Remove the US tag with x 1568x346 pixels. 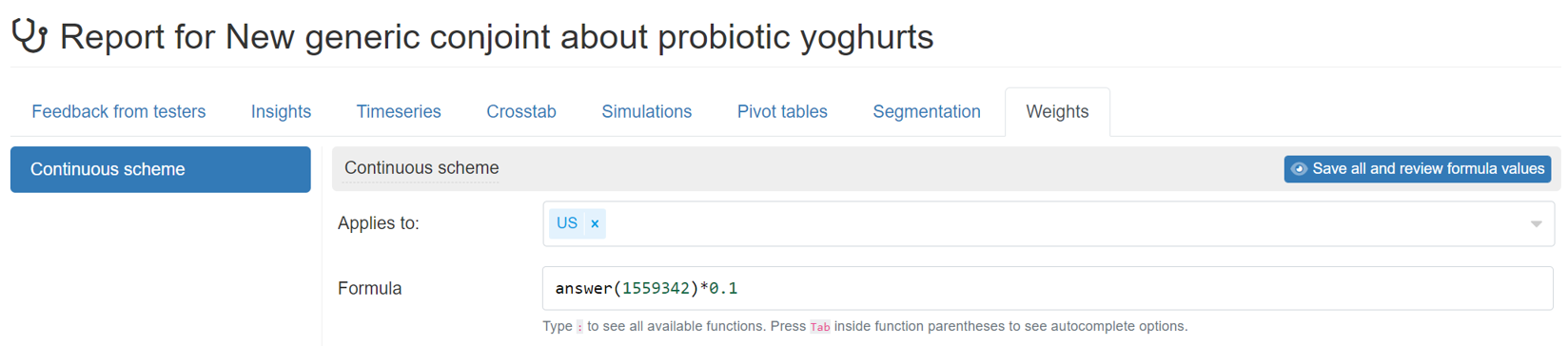[595, 223]
